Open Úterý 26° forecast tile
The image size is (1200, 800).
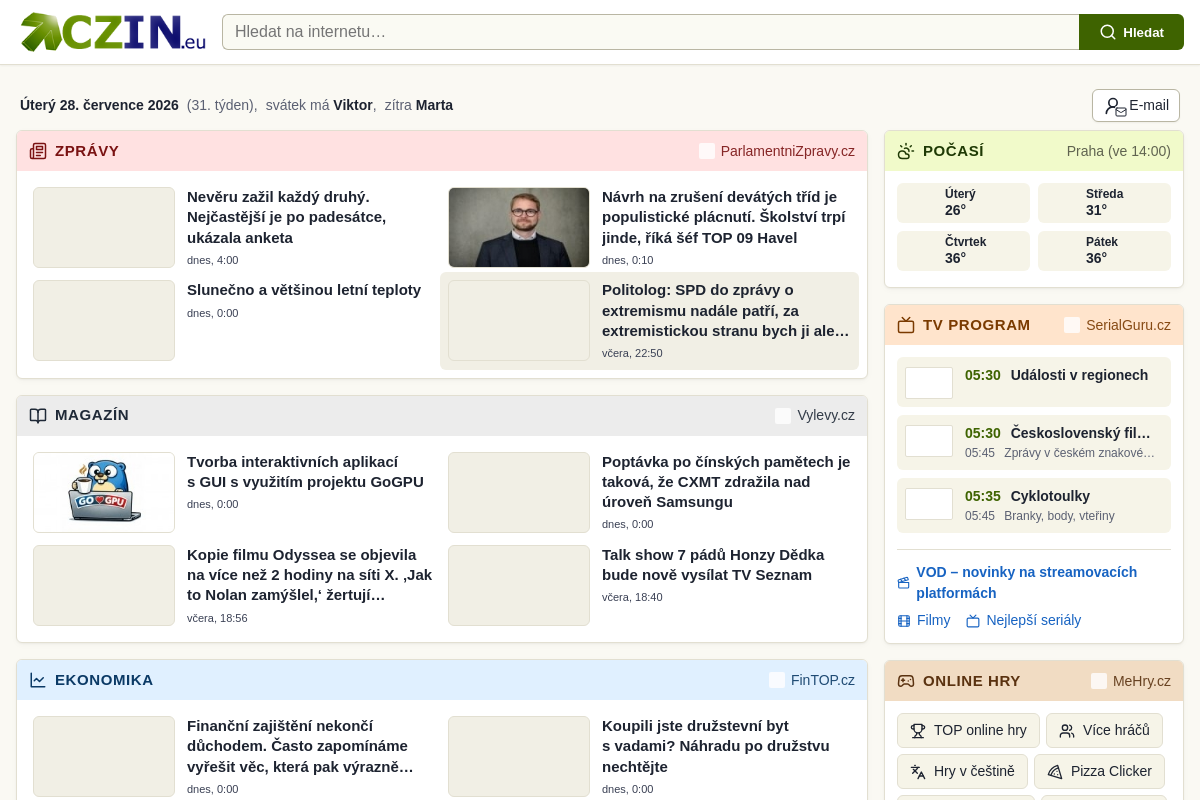963,203
